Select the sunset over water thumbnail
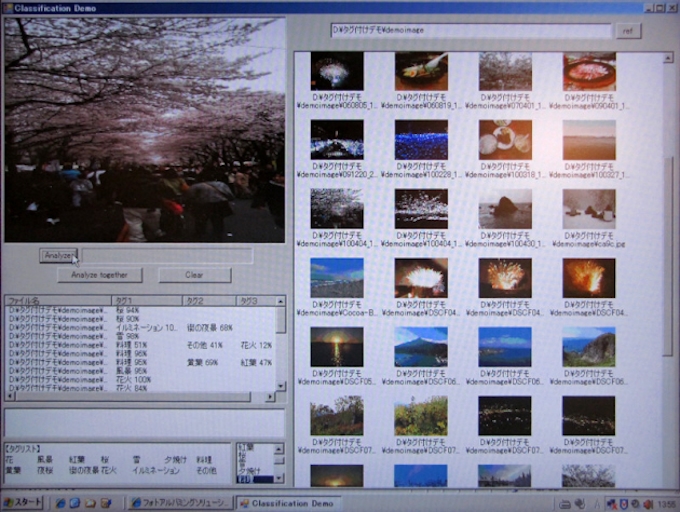Viewport: 680px width, 512px height. tap(336, 346)
